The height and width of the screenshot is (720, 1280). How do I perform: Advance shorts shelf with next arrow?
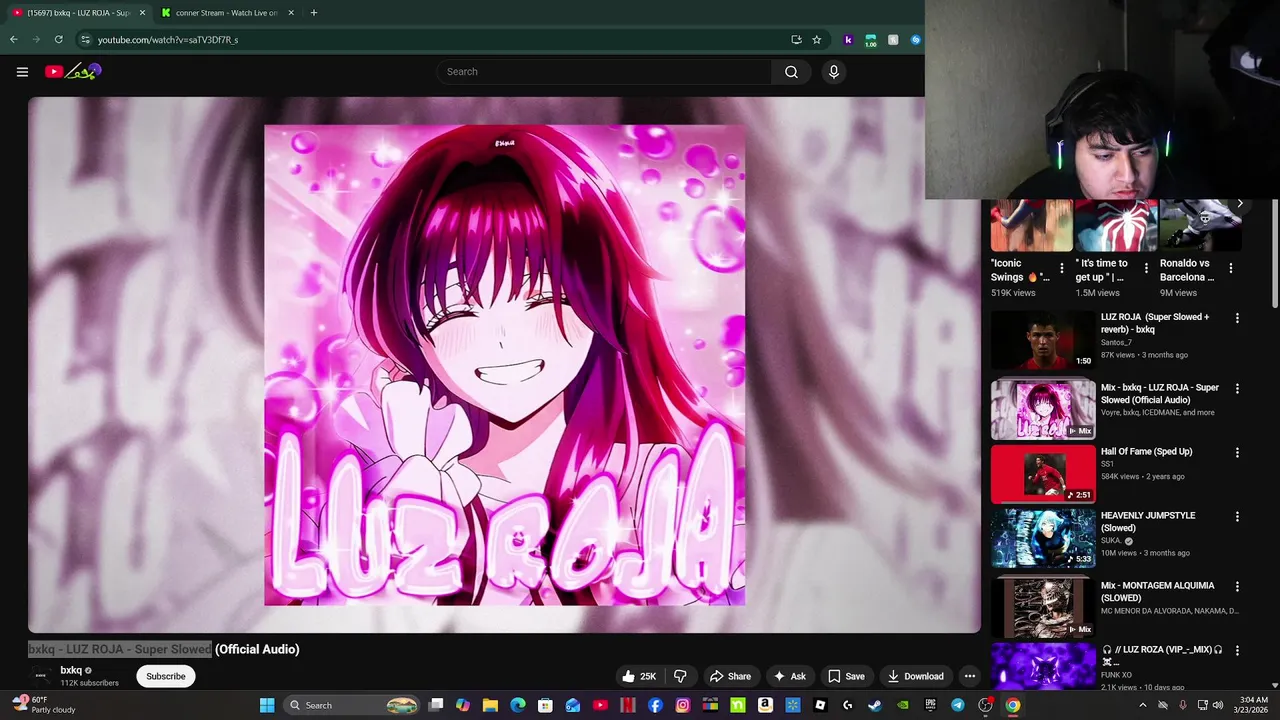point(1240,203)
